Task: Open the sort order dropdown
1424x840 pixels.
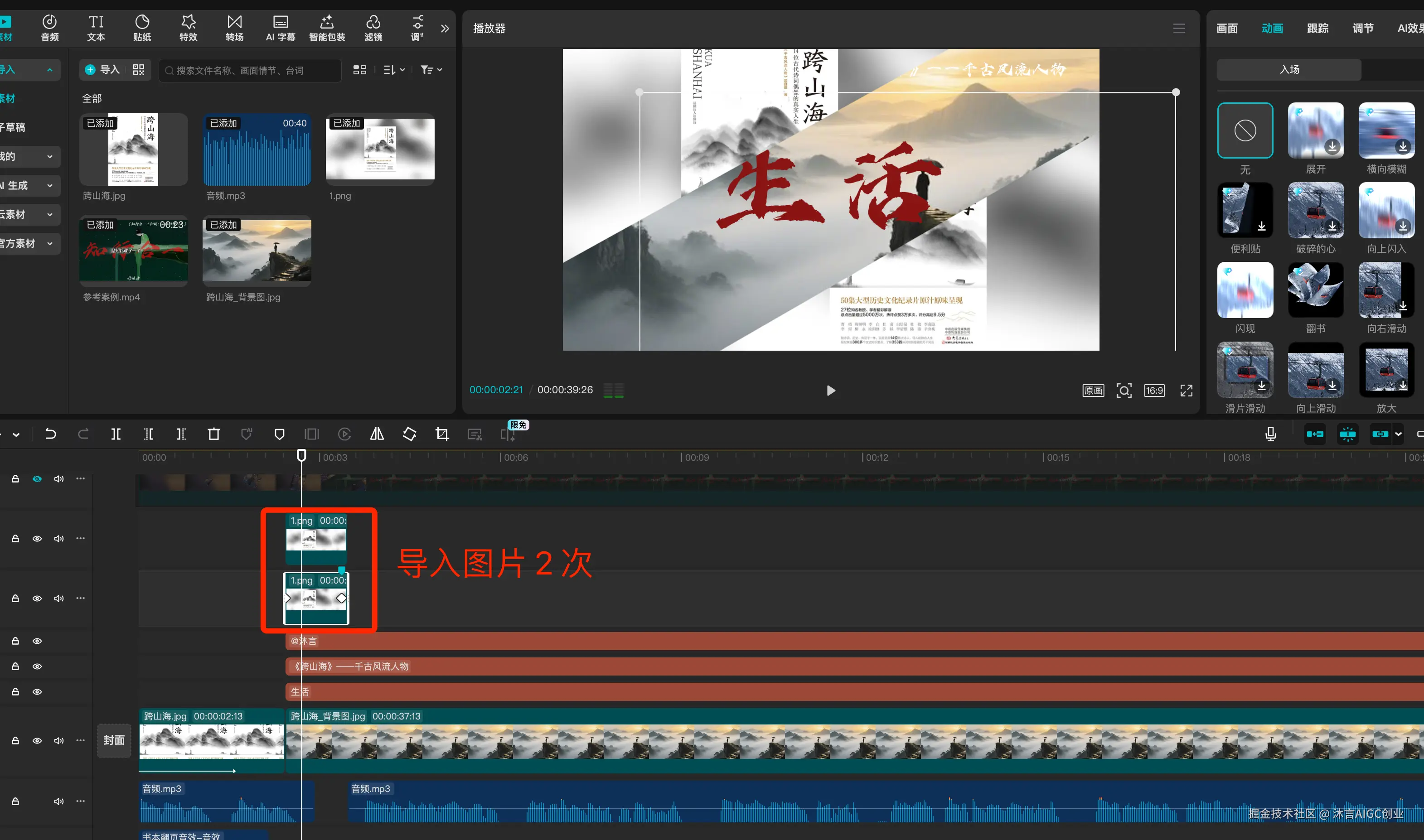Action: [x=394, y=70]
